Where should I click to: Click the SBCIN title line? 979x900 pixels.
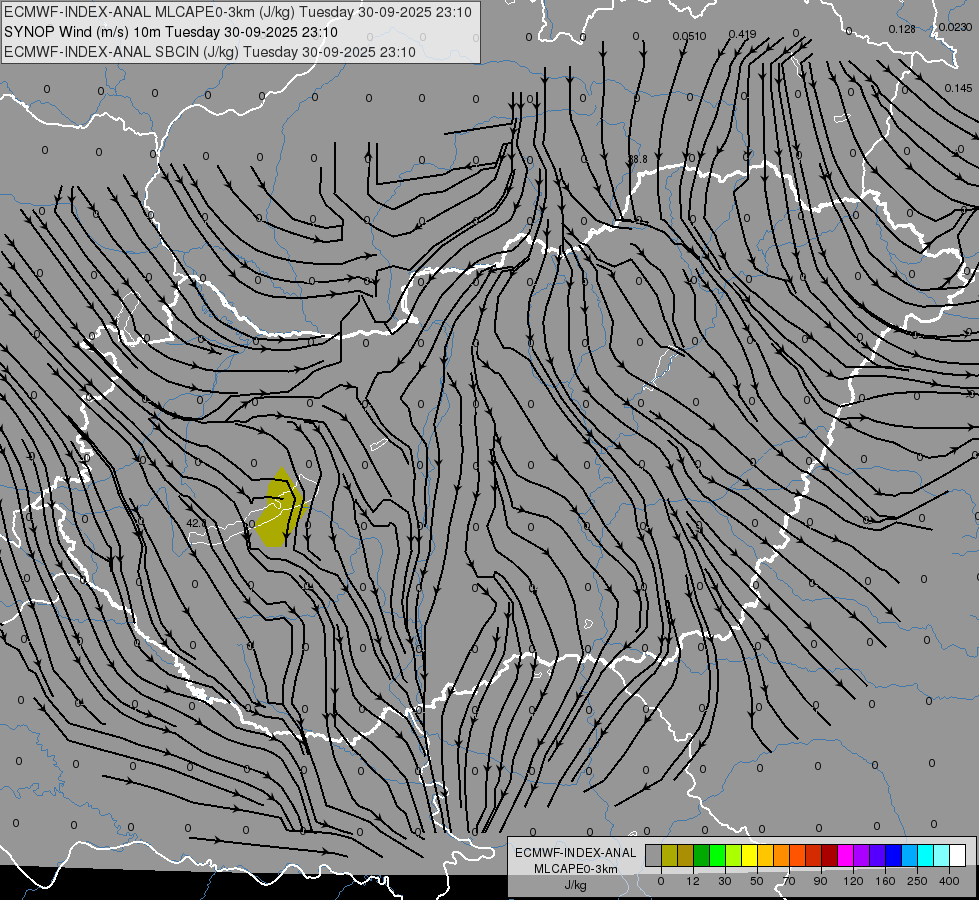pyautogui.click(x=210, y=52)
